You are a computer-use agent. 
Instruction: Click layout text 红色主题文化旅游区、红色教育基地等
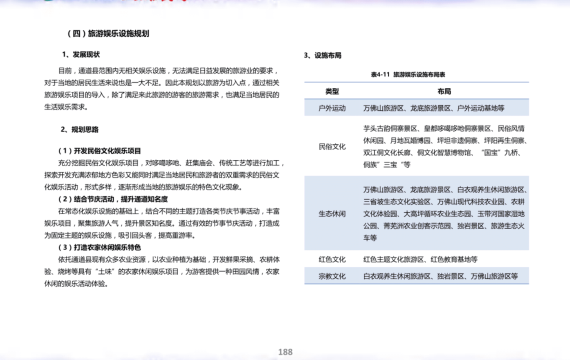420,259
